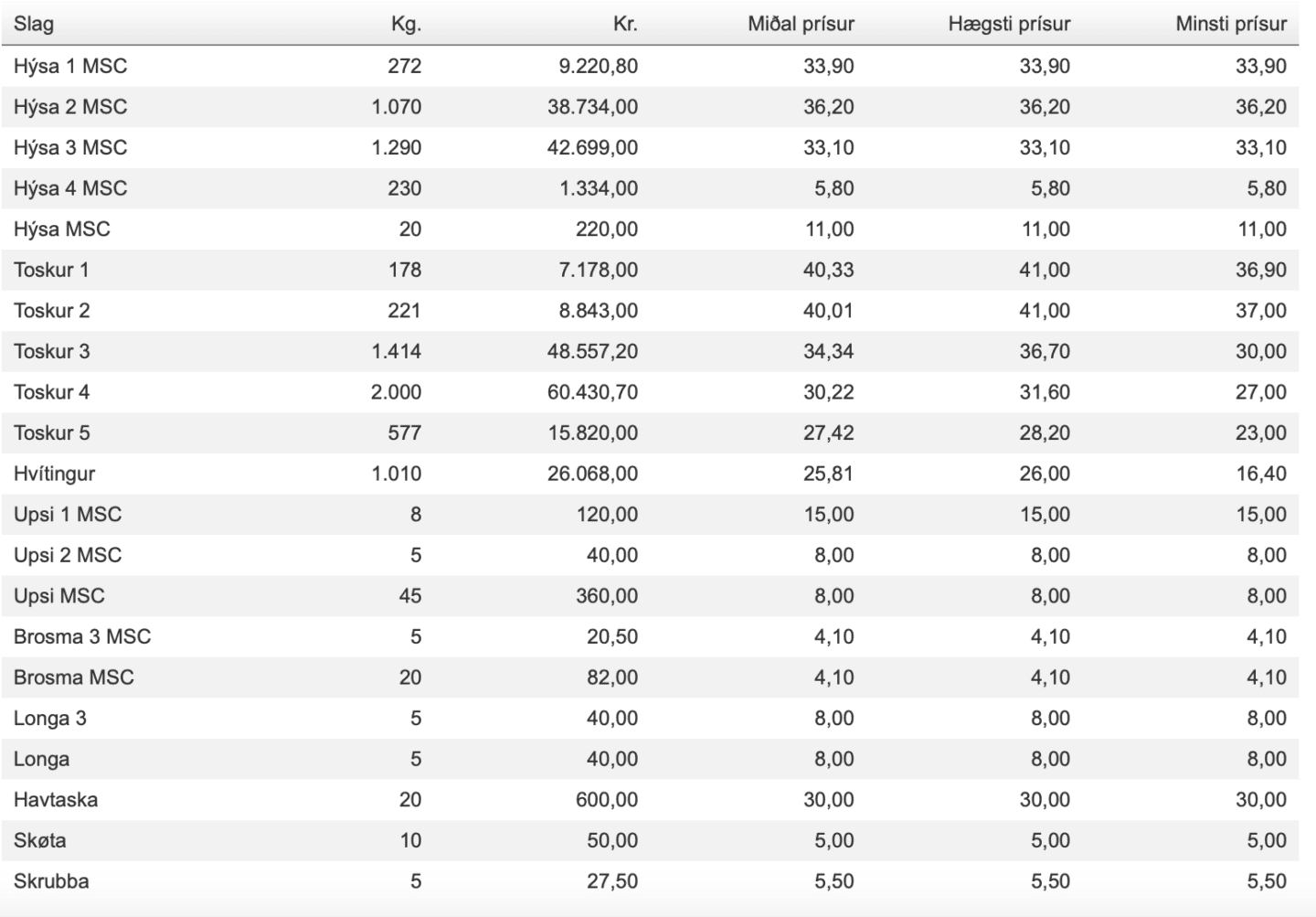Viewport: 1316px width, 917px height.
Task: Click the Slag column header
Action: 34,24
